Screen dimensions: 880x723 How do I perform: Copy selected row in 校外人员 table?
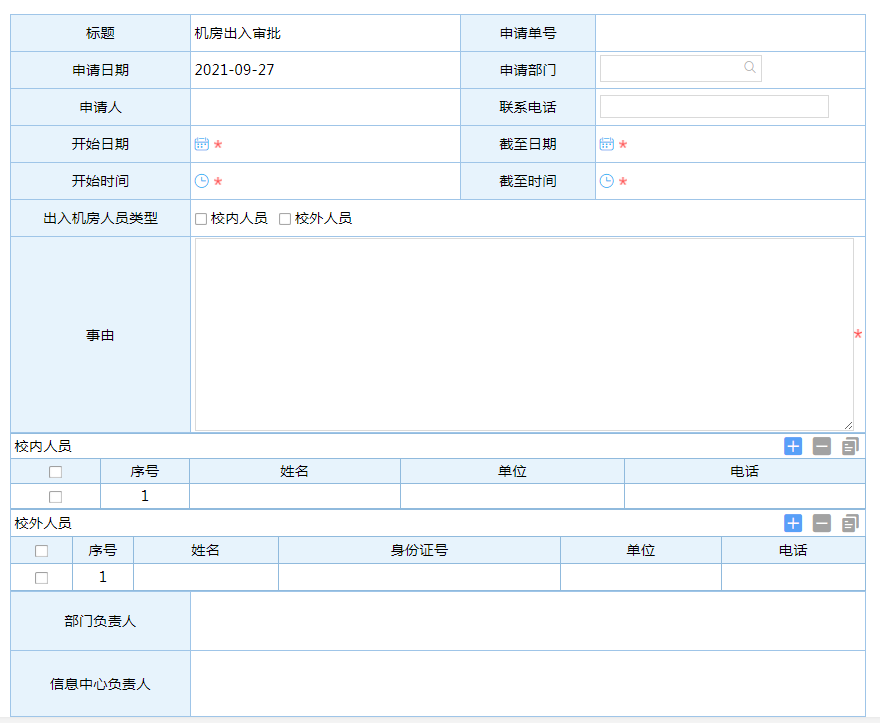(x=850, y=523)
